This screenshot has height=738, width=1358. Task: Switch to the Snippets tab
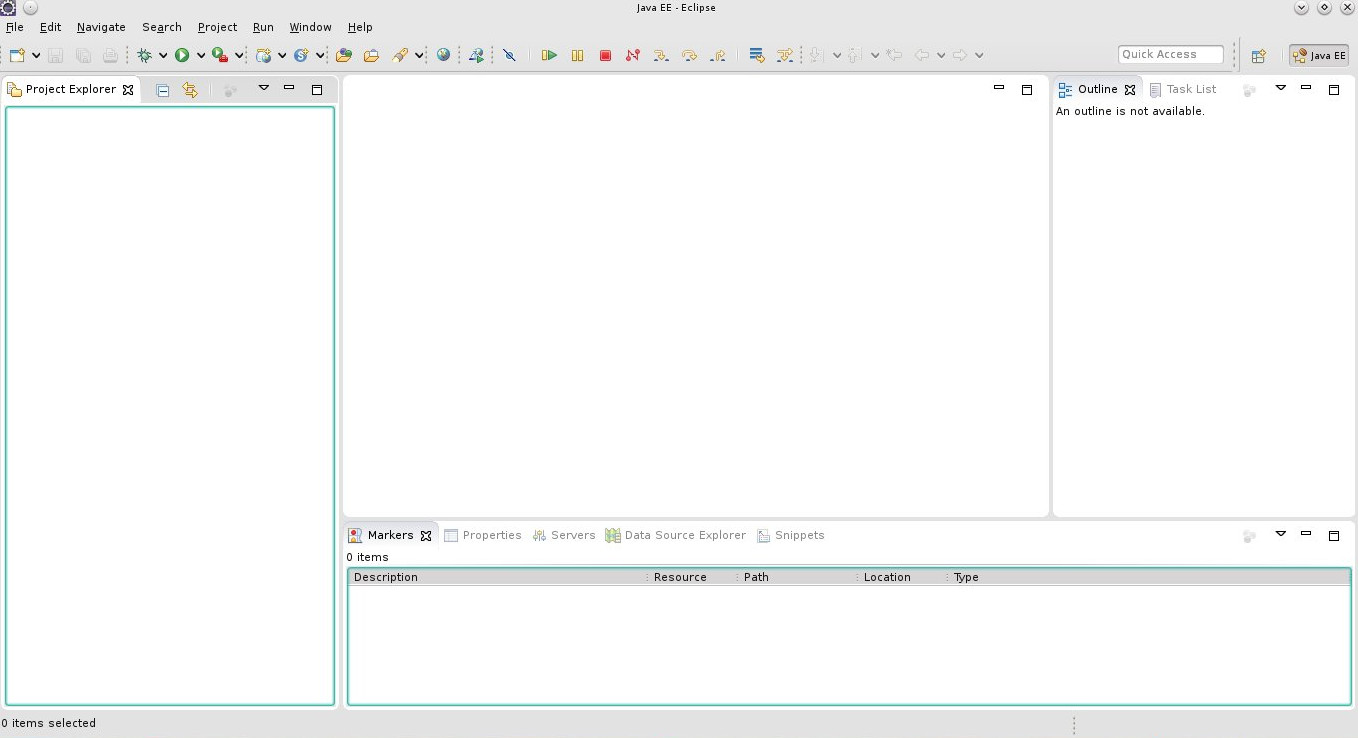tap(791, 535)
